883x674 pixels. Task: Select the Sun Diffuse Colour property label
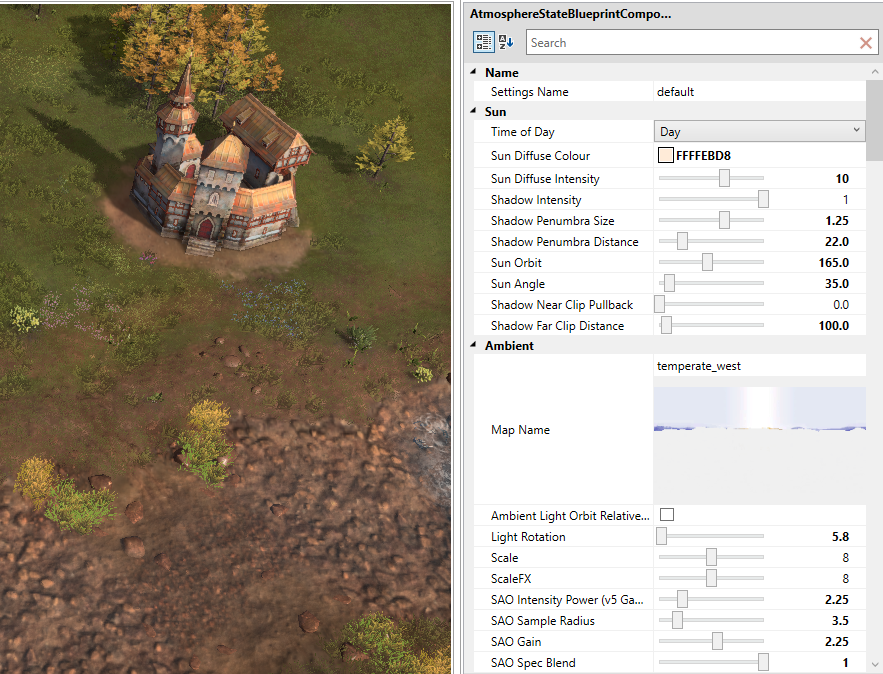pos(540,155)
